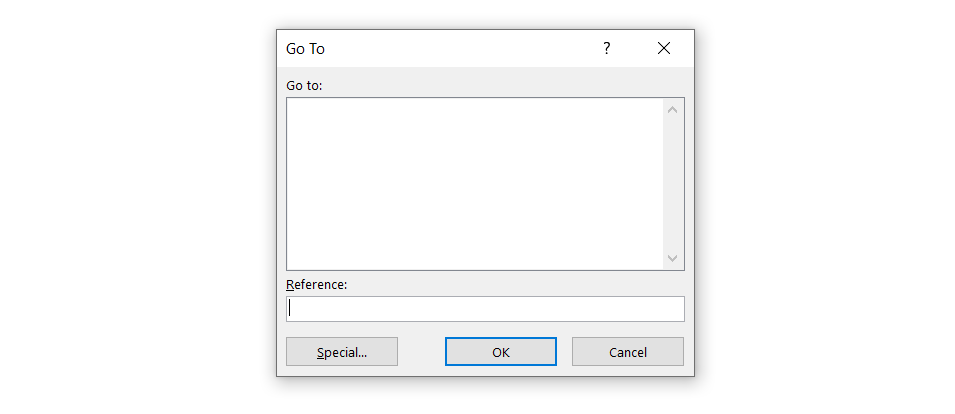Click the Go To title bar text
This screenshot has width=955, height=414.
305,48
